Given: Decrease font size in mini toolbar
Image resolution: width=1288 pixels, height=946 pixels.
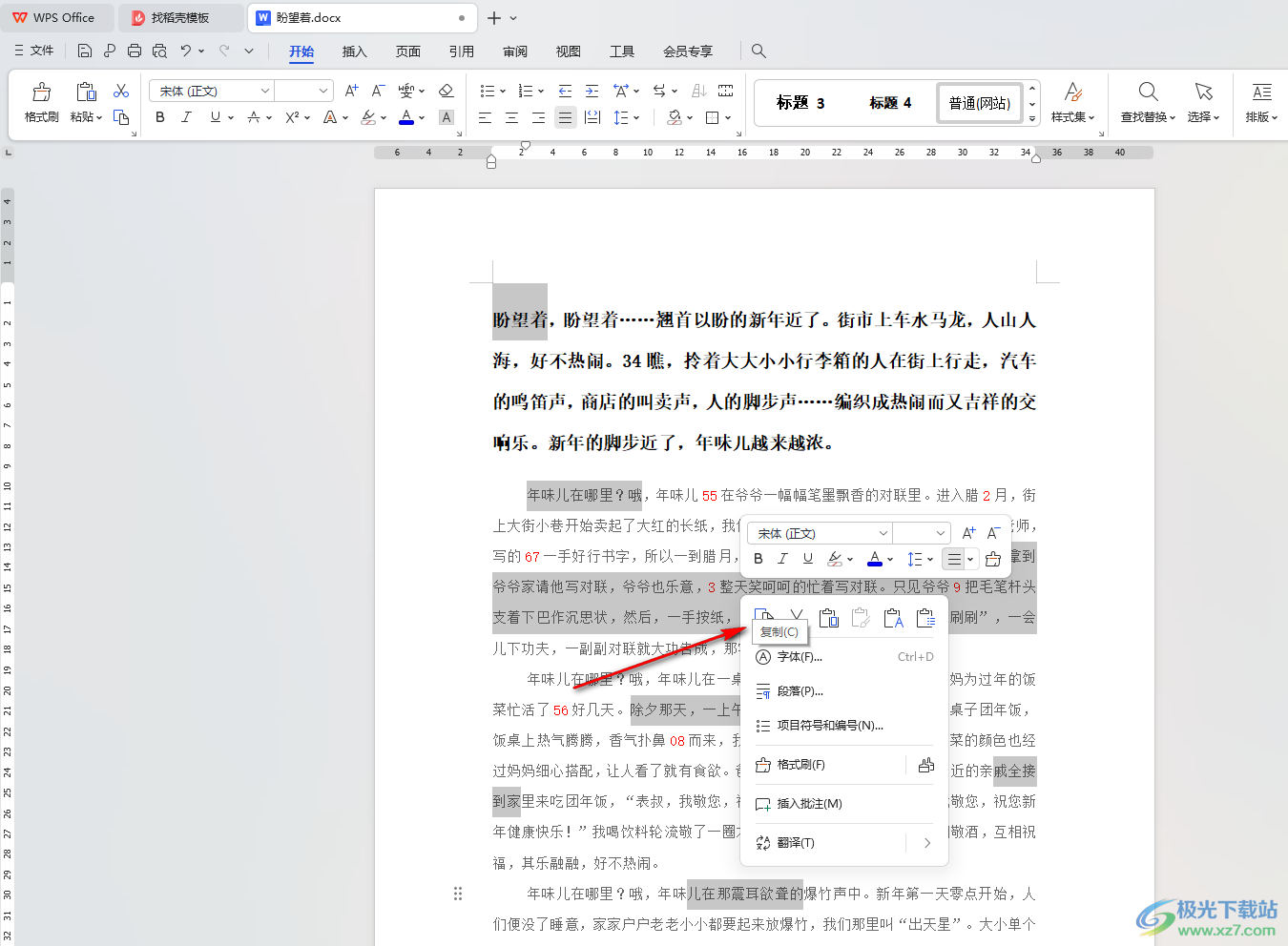Looking at the screenshot, I should pos(993,533).
